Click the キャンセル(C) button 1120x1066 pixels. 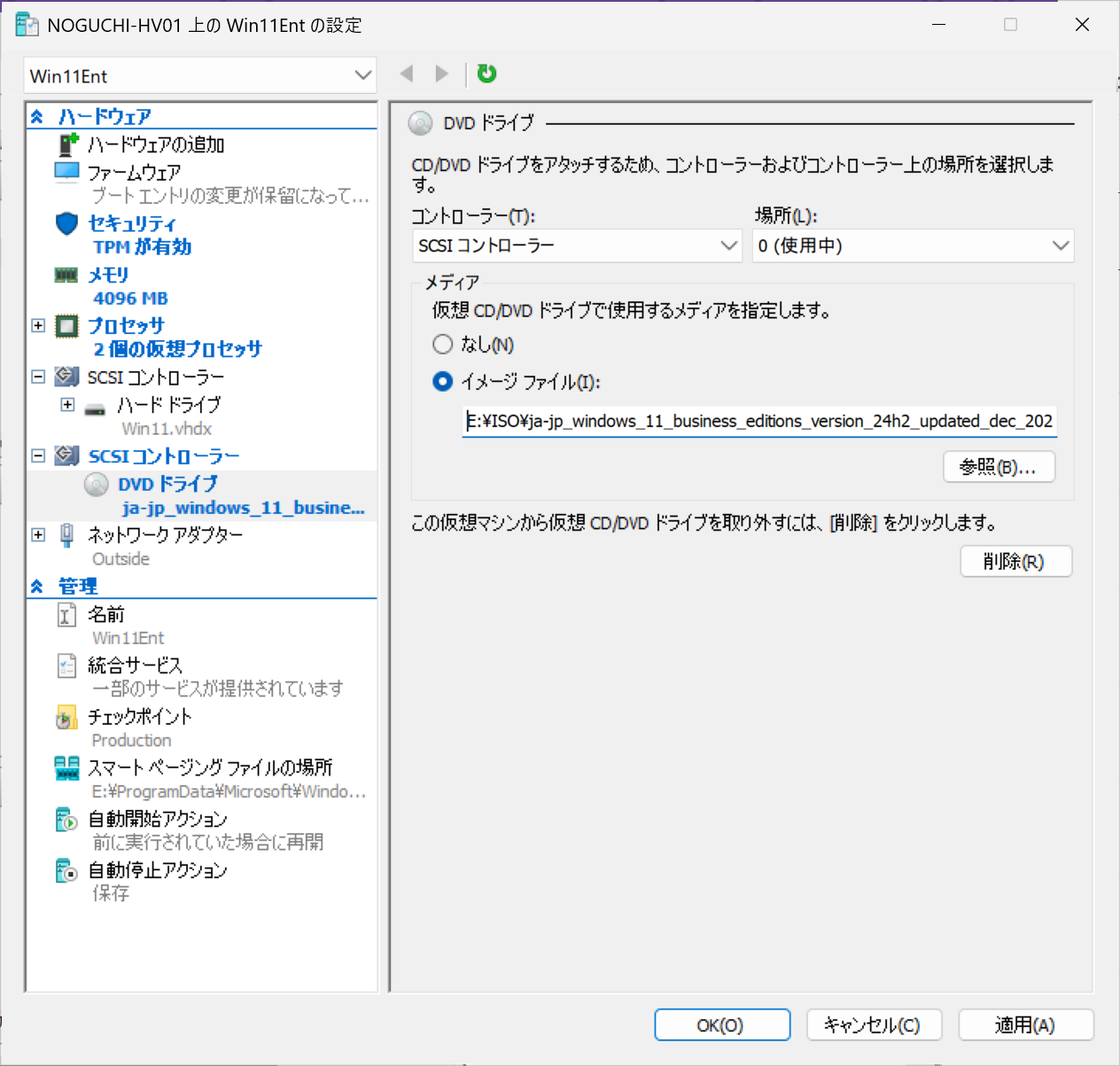point(874,1025)
